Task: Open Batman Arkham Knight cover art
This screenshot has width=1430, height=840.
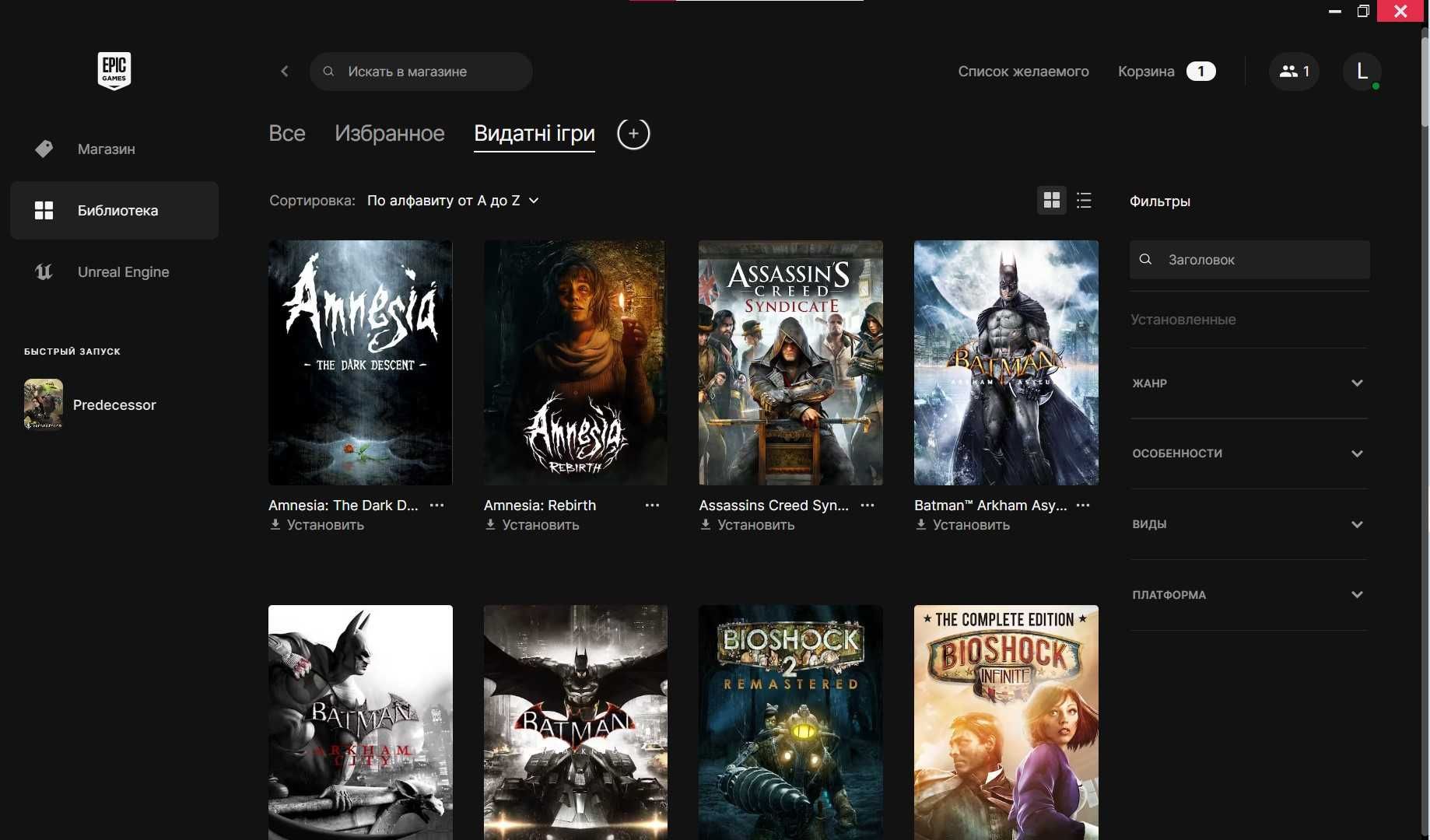Action: coord(576,723)
